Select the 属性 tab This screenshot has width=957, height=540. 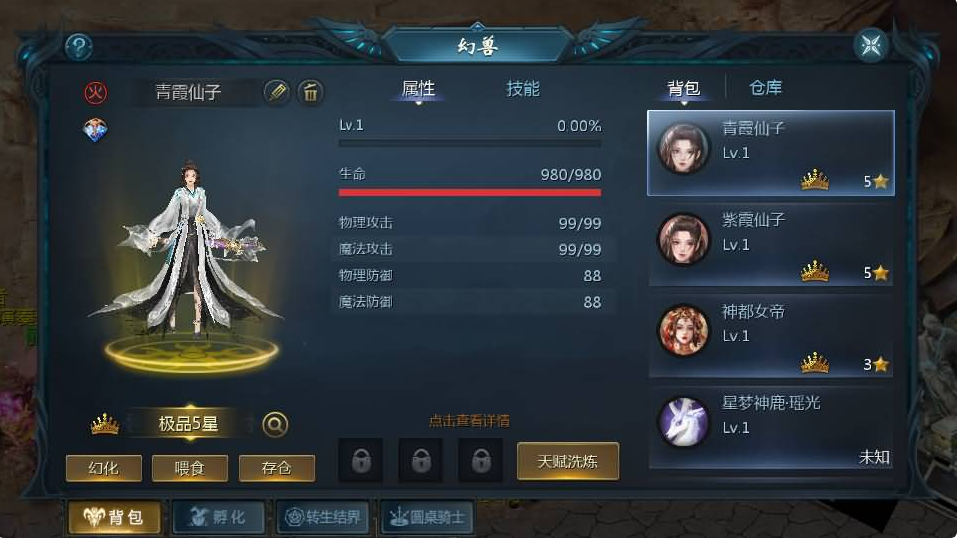[x=418, y=89]
